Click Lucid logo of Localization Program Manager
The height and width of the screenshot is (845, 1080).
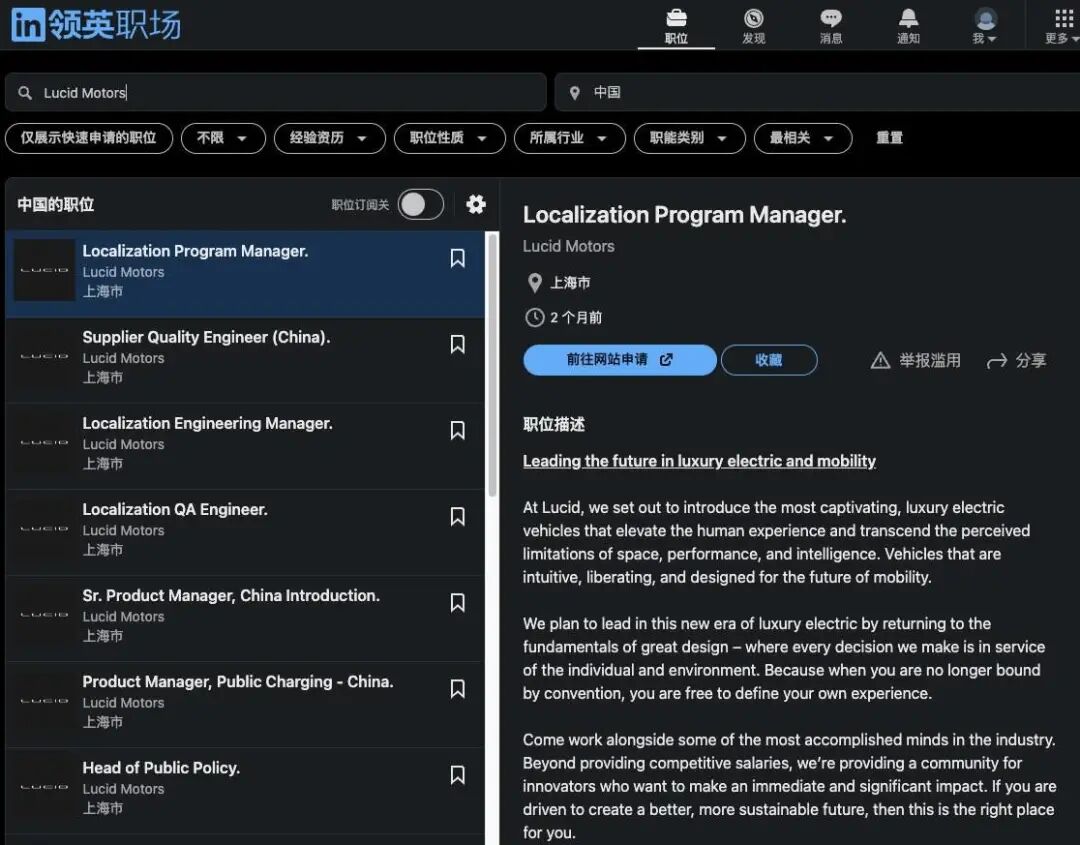point(44,270)
